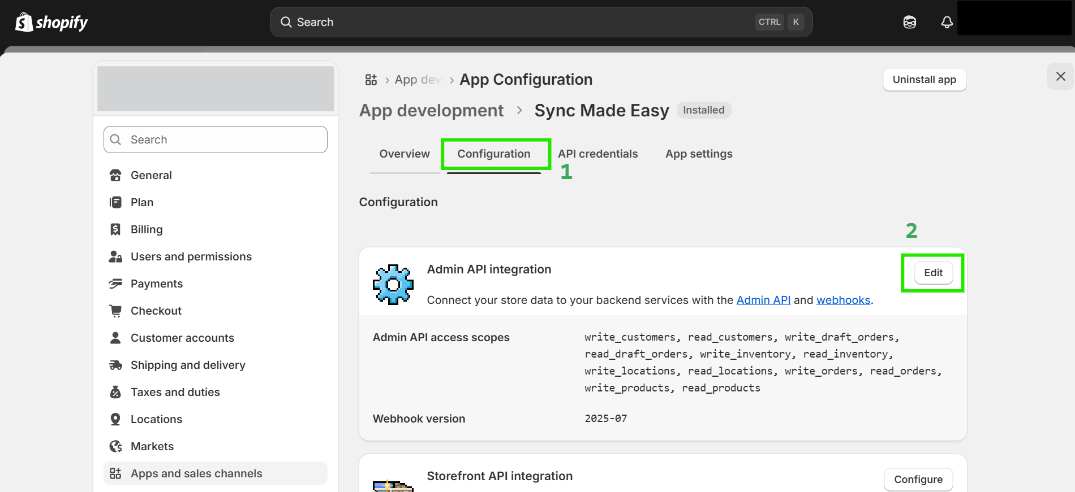The image size is (1075, 492).
Task: Configure the Storefront API integration
Action: tap(918, 479)
